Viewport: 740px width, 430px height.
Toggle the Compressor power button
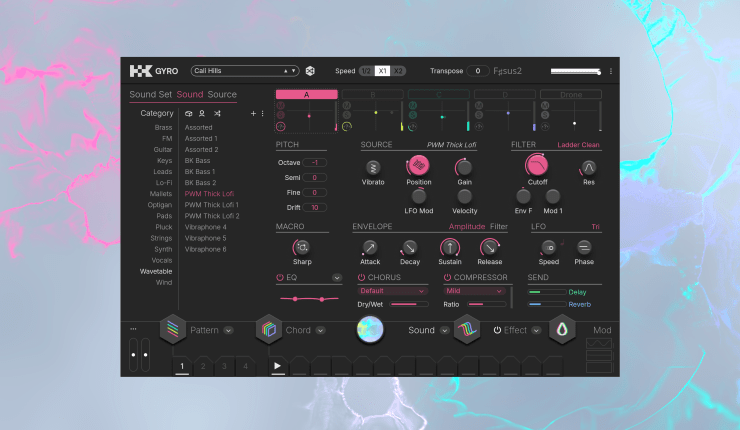[447, 278]
